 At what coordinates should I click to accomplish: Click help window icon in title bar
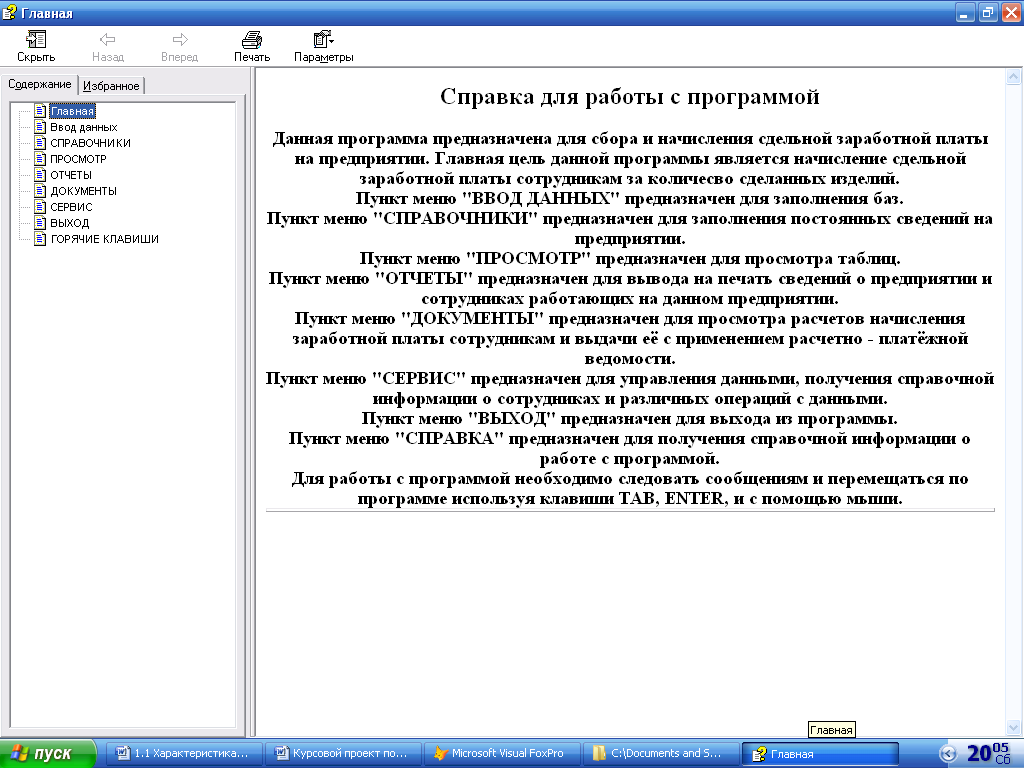pyautogui.click(x=9, y=12)
